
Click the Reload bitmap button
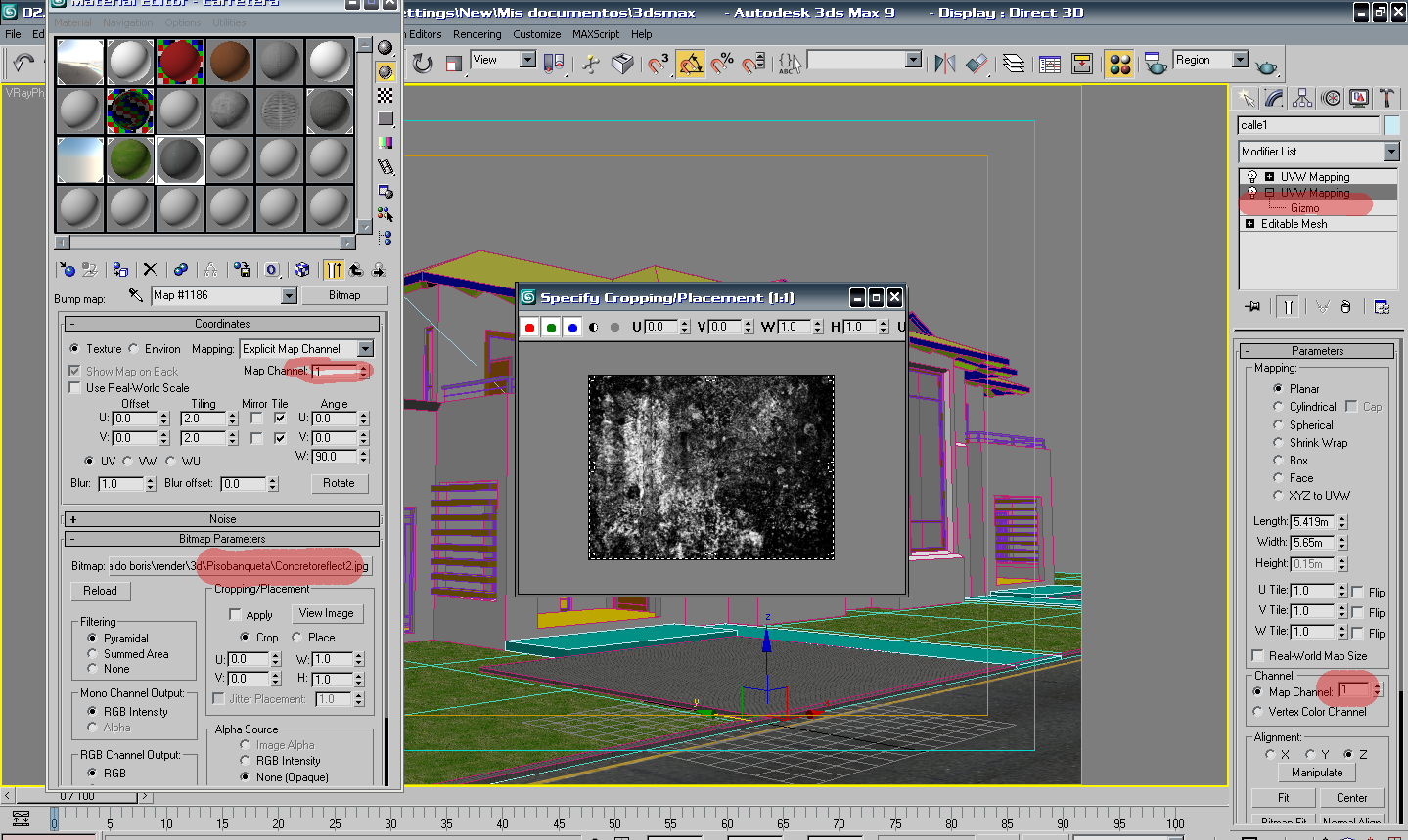(x=100, y=591)
